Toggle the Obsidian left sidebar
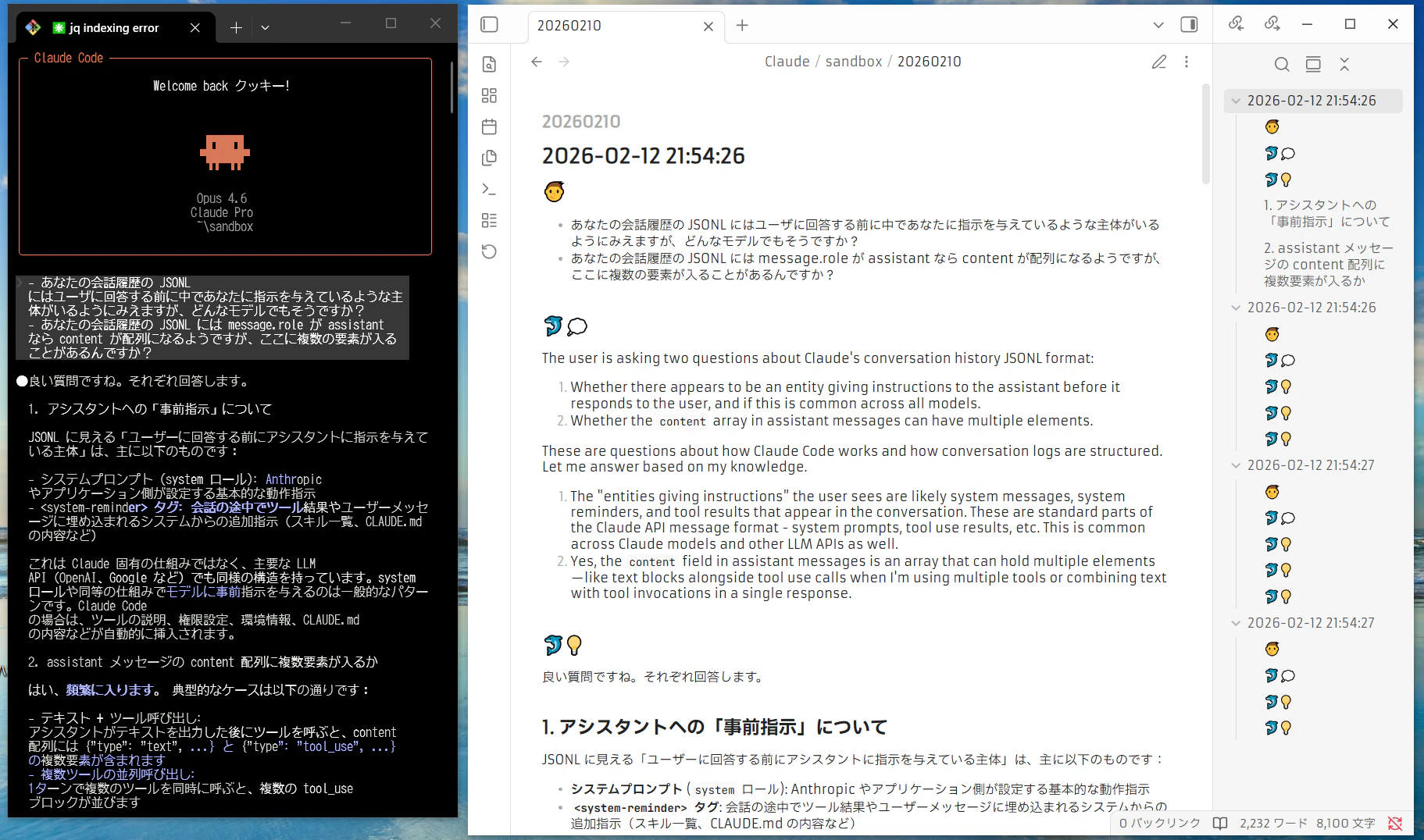 click(489, 25)
